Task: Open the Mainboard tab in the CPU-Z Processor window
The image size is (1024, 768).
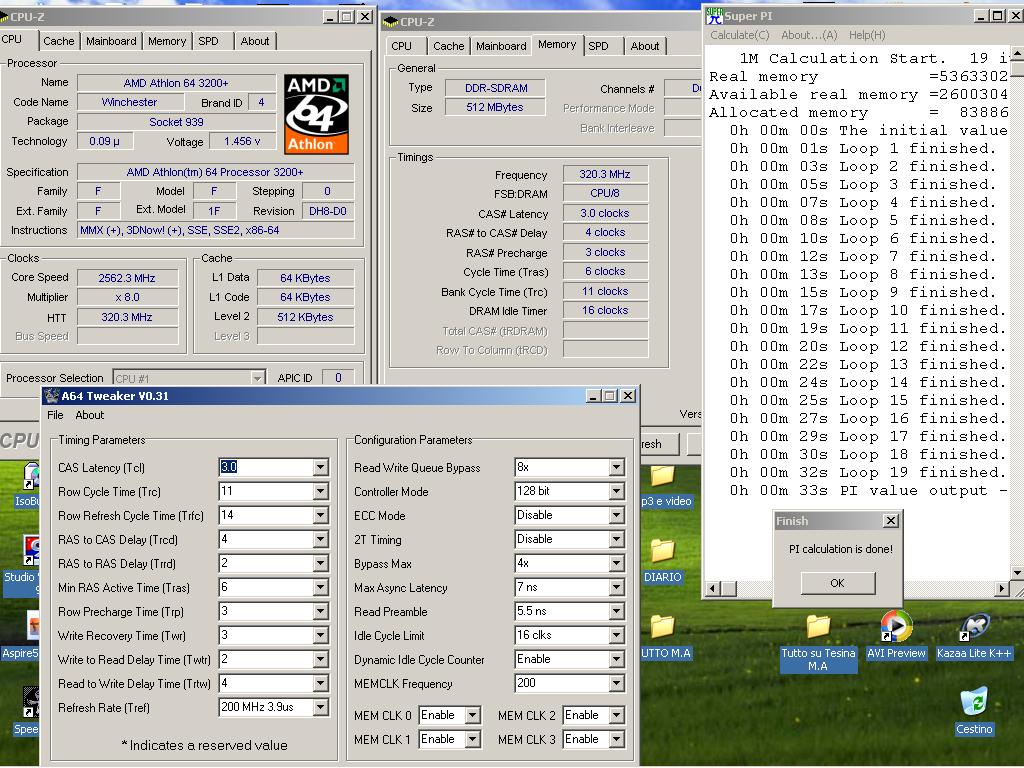Action: [x=111, y=41]
